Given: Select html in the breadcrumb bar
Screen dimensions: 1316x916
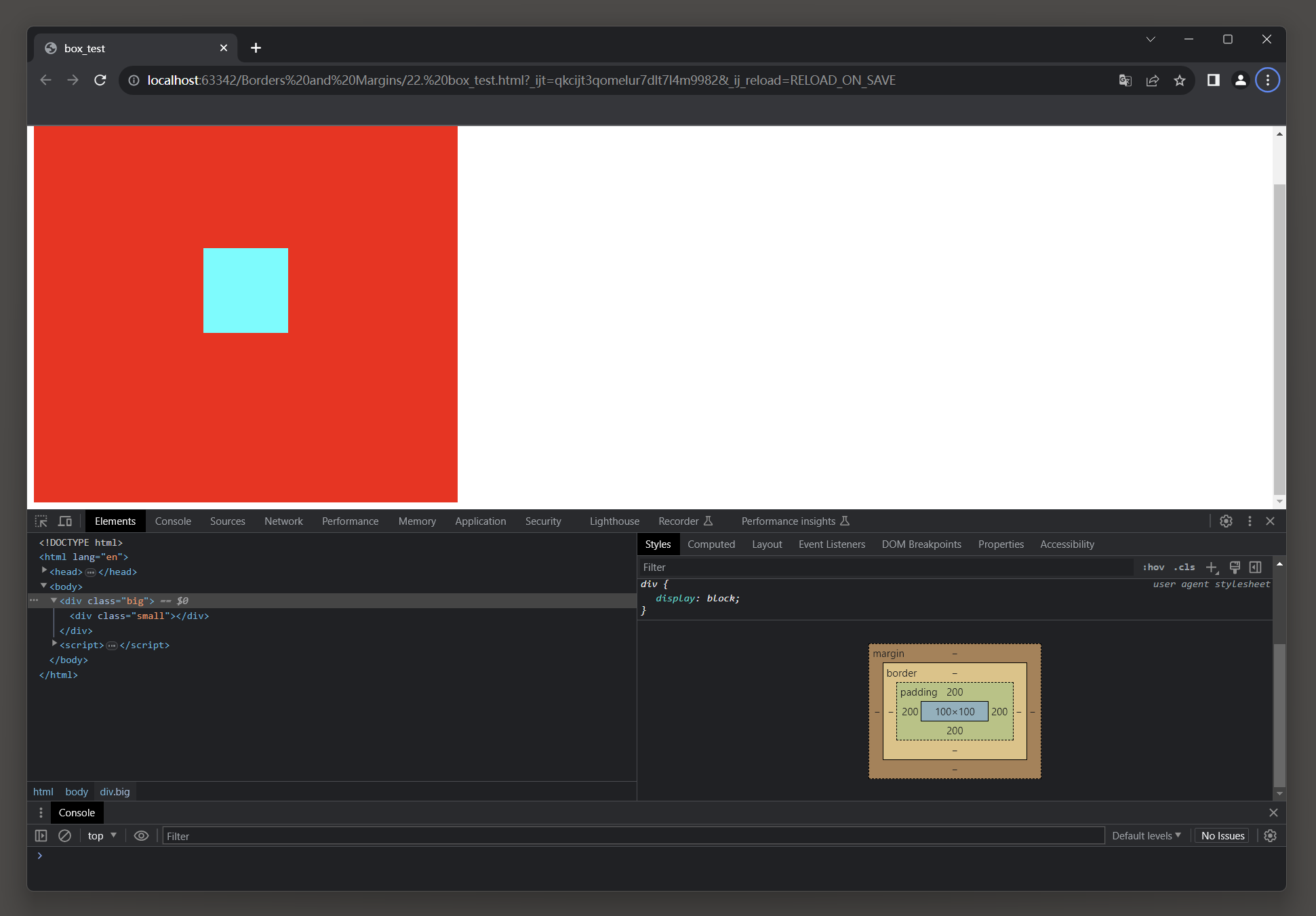Looking at the screenshot, I should (43, 791).
